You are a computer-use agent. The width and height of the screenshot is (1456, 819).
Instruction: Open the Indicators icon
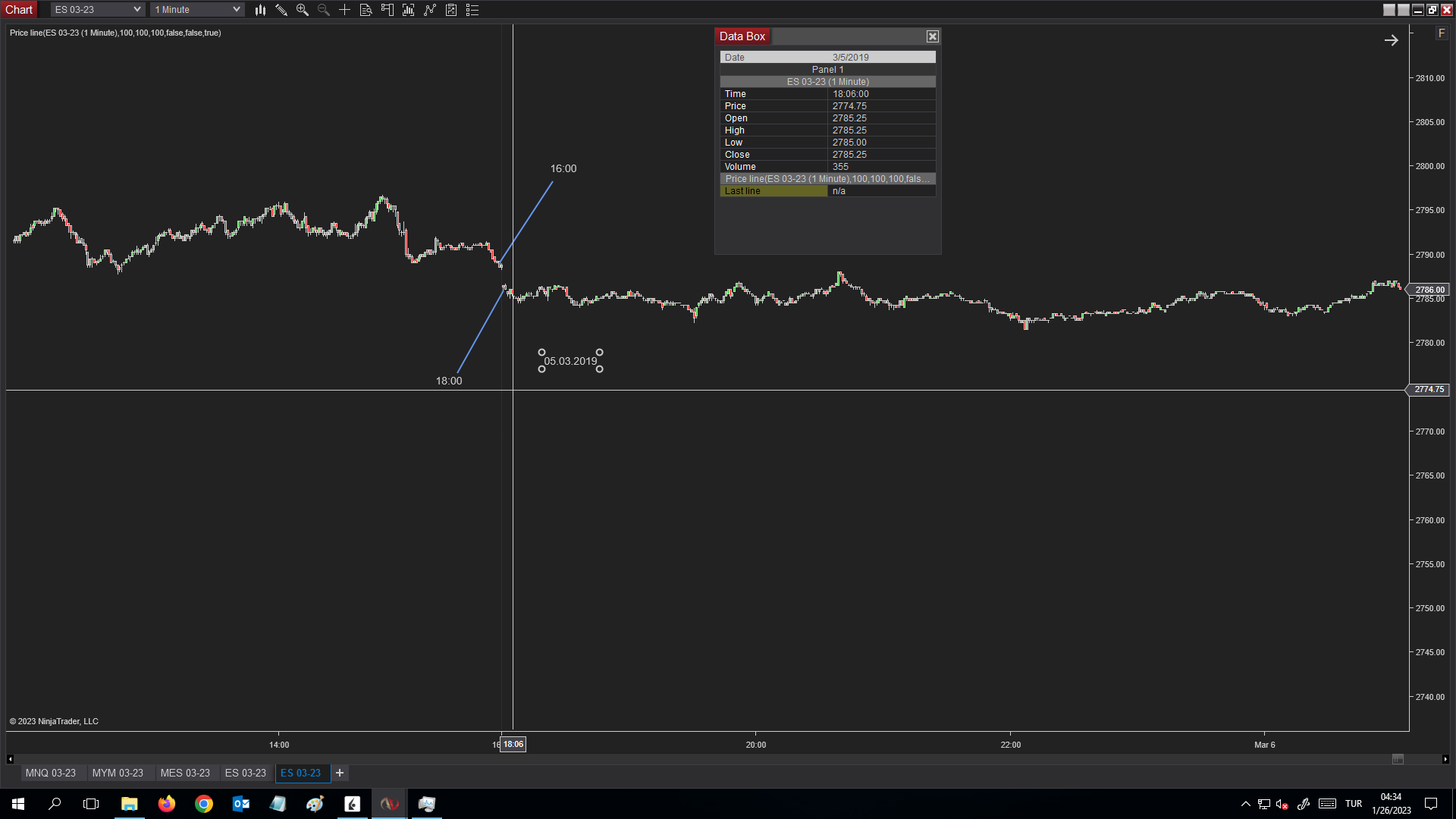pos(409,10)
